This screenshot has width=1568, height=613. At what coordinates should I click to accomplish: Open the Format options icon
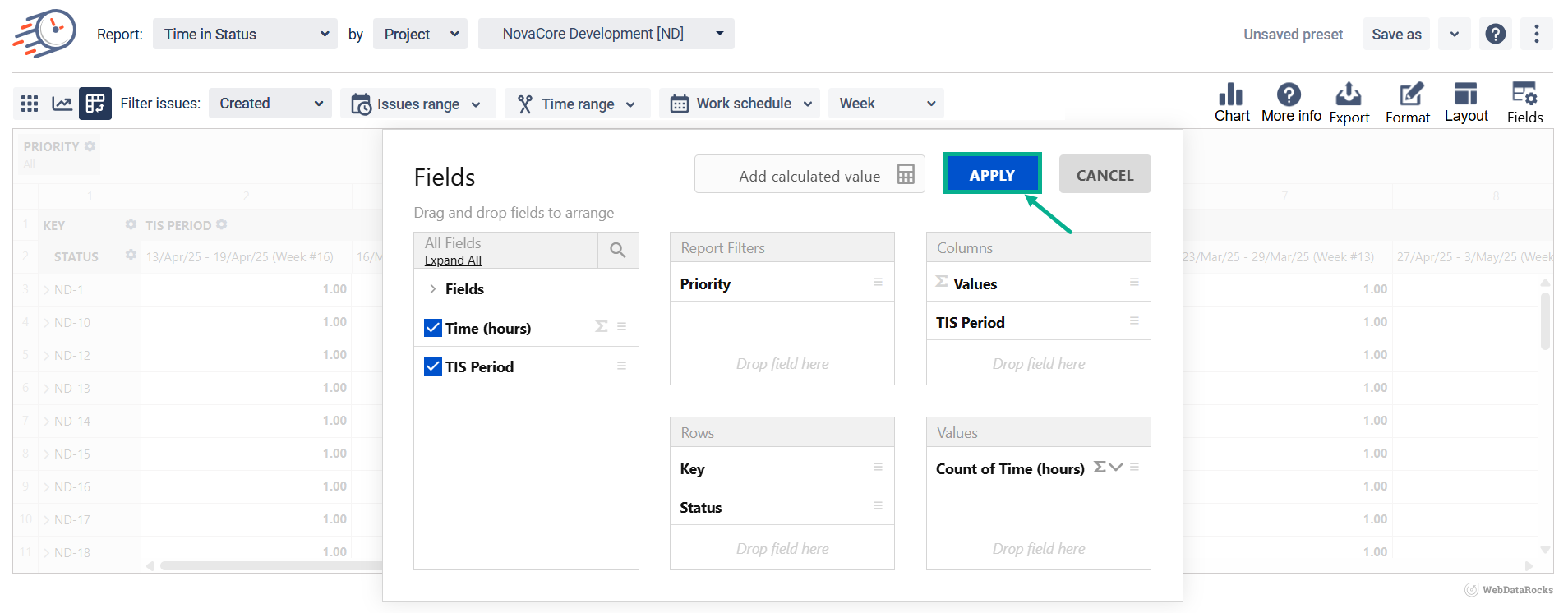coord(1408,103)
